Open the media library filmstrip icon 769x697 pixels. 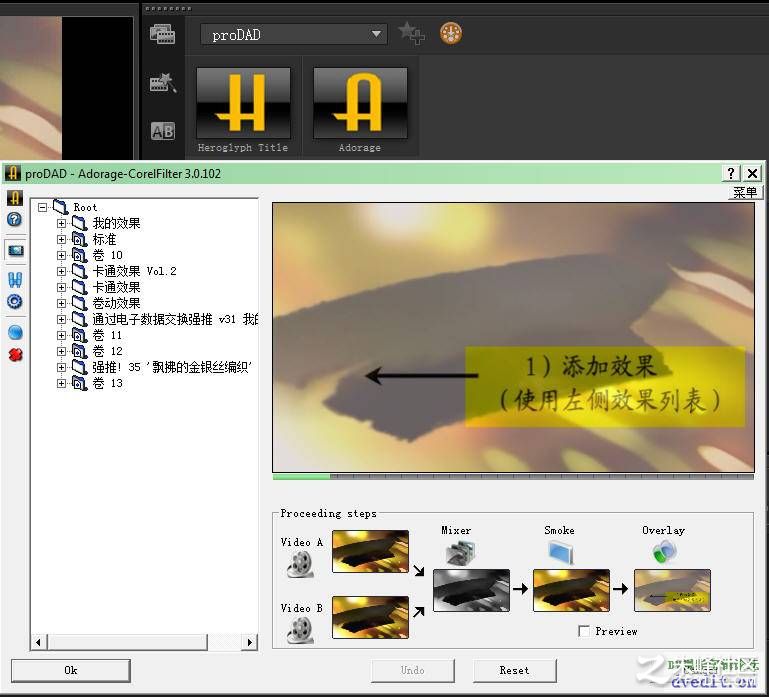point(162,34)
